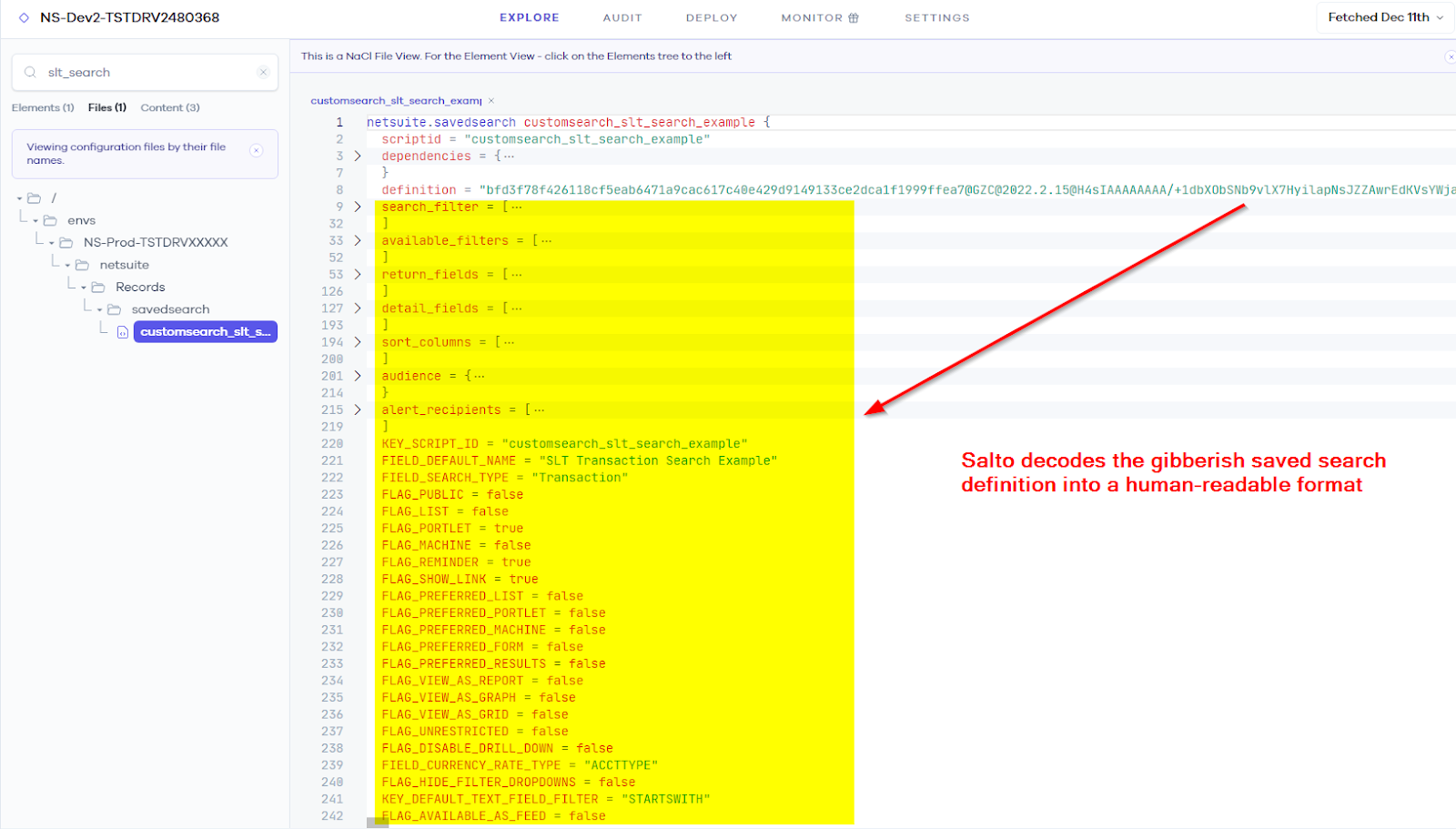The height and width of the screenshot is (829, 1456).
Task: Switch to the Elements (1) tab
Action: pyautogui.click(x=42, y=107)
